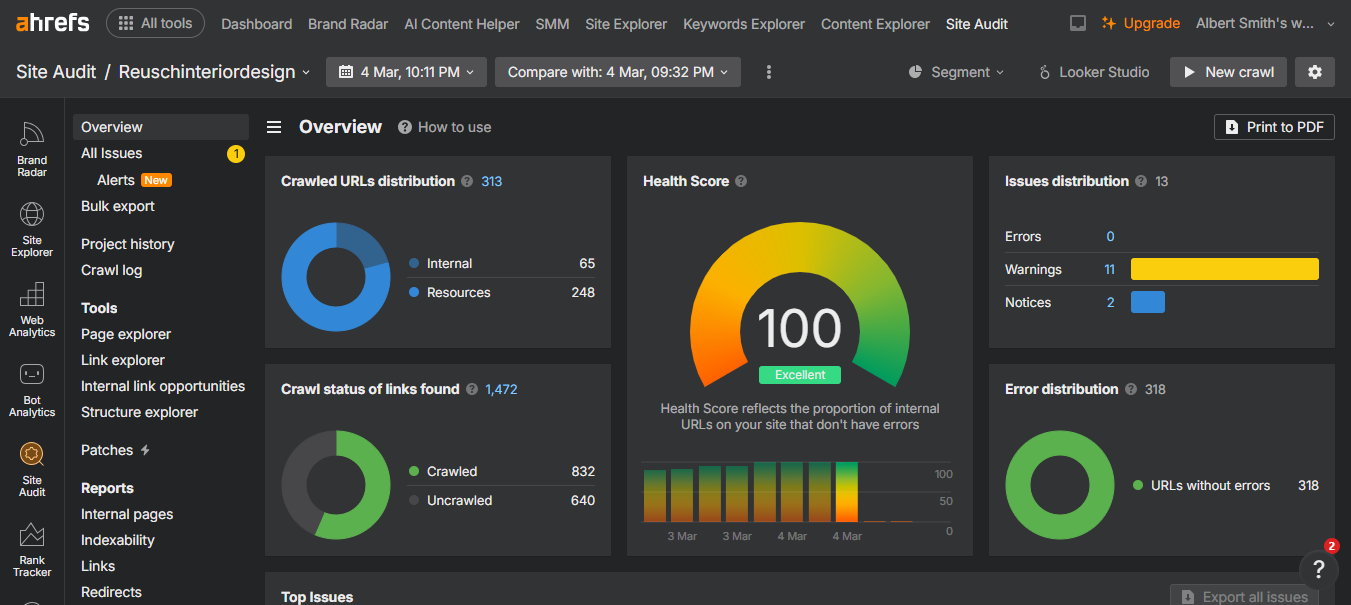Click help icon next to Crawl status of links found
Image resolution: width=1351 pixels, height=605 pixels.
tap(471, 389)
